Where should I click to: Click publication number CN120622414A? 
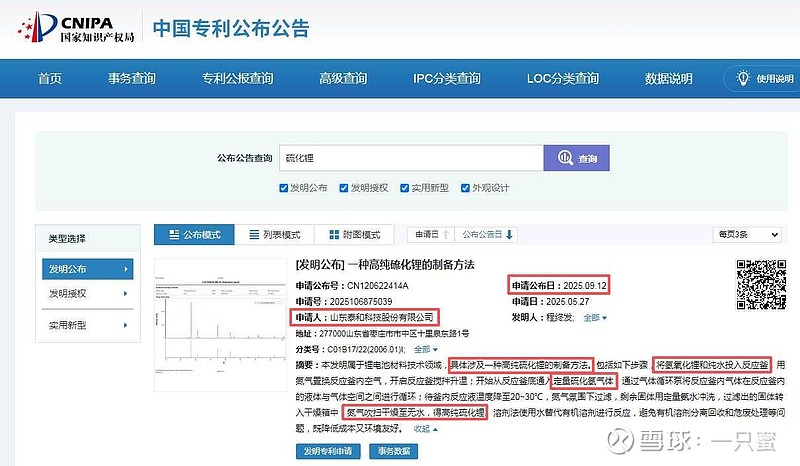(378, 285)
